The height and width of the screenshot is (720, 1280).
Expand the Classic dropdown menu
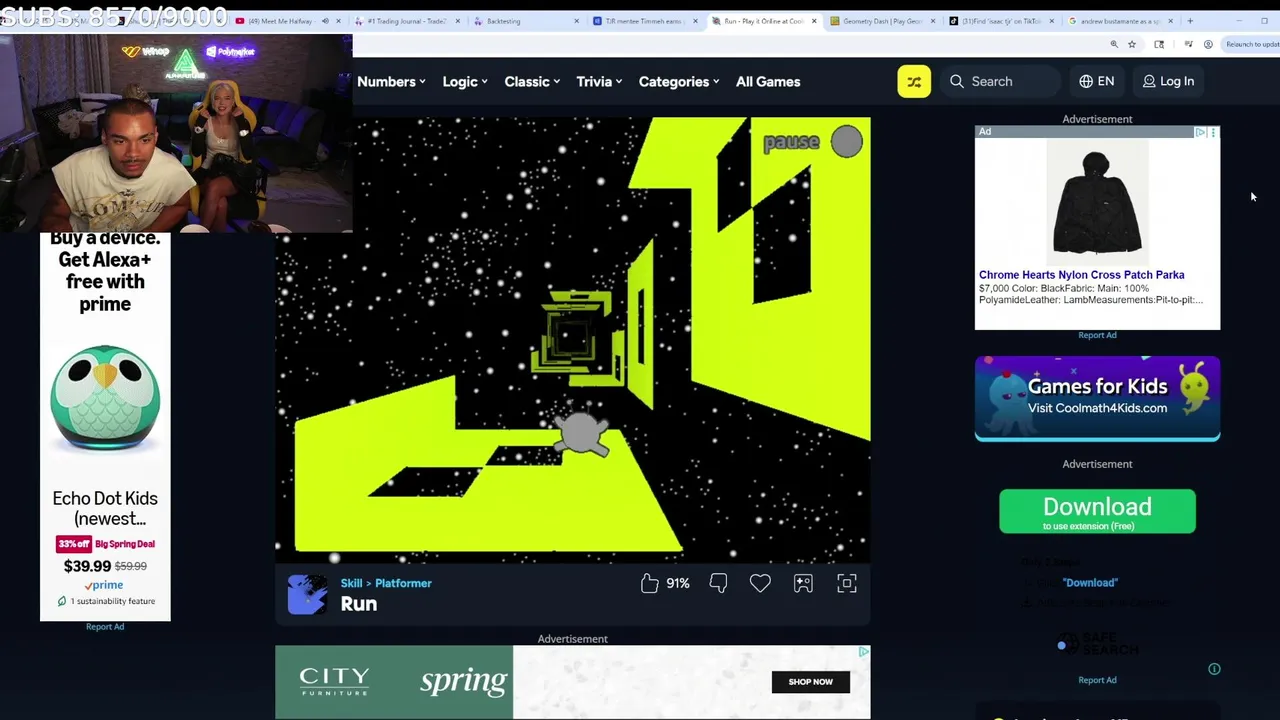pyautogui.click(x=532, y=82)
